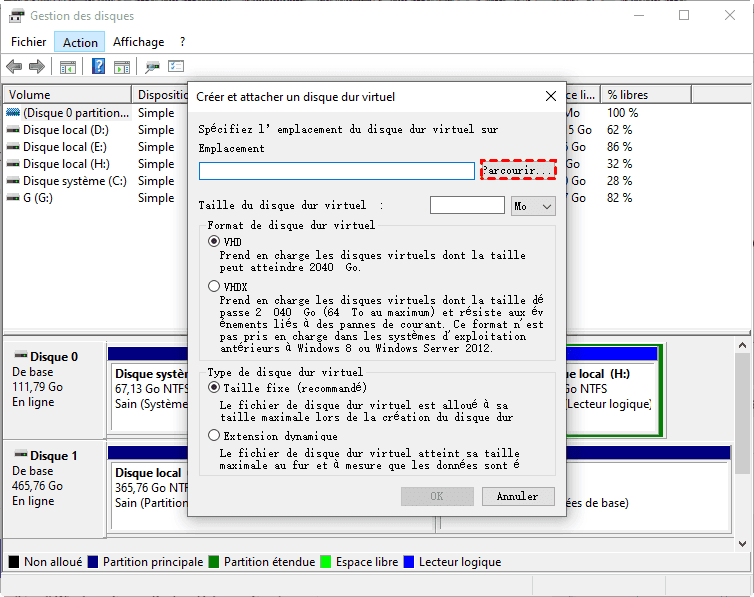The image size is (754, 597).
Task: Open the blue Help toolbar icon
Action: (x=99, y=67)
